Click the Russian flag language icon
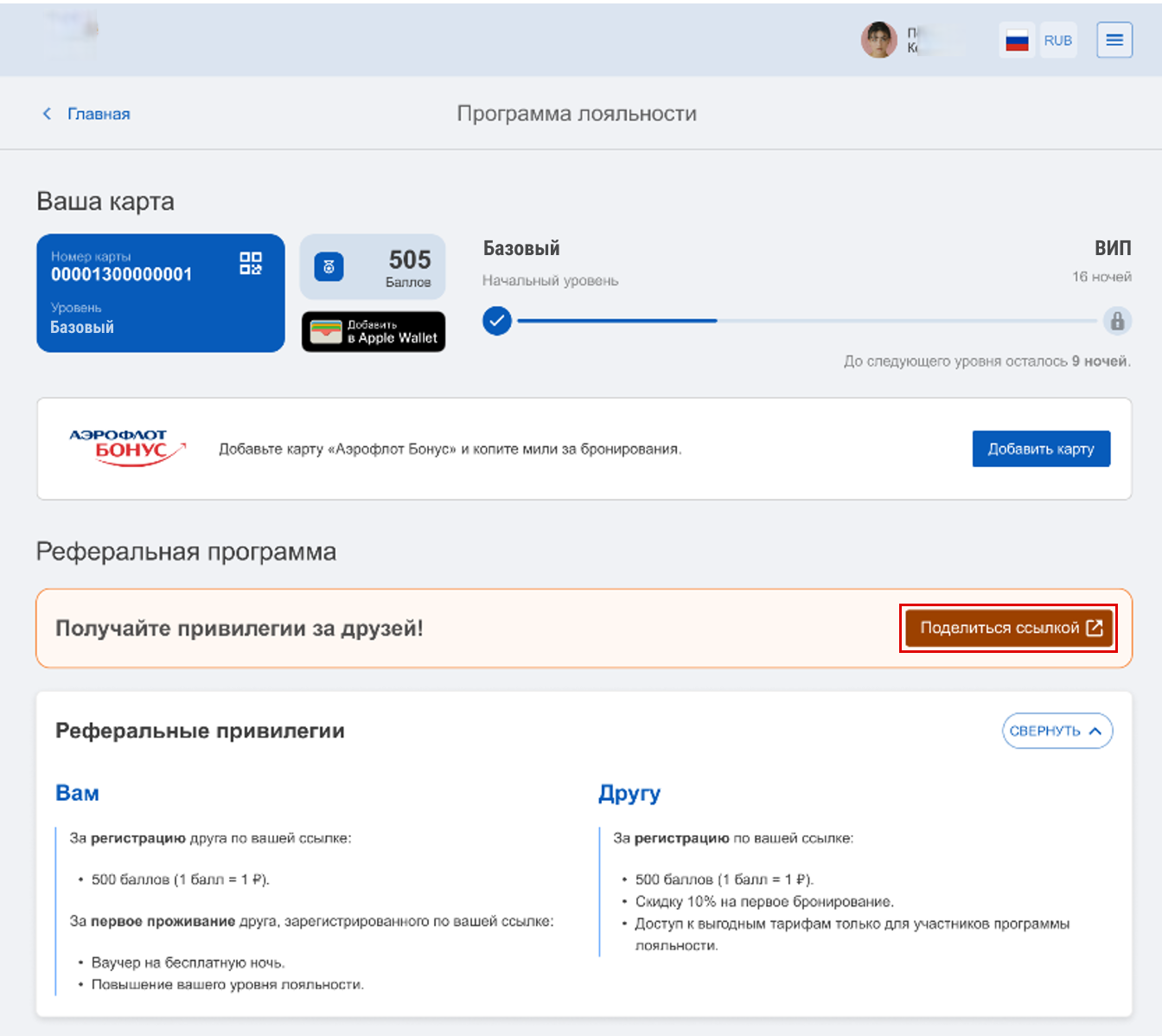 [x=1017, y=40]
